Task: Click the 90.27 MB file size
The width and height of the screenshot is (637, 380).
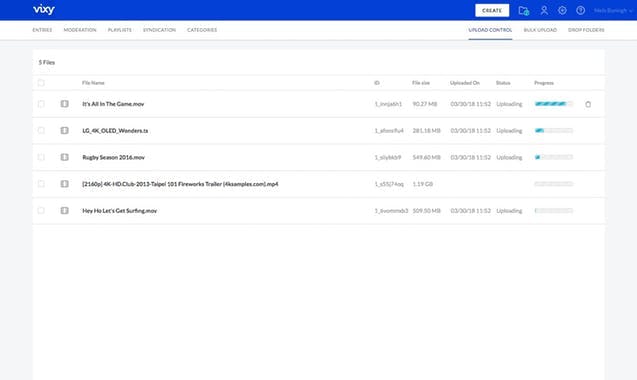Action: point(425,104)
